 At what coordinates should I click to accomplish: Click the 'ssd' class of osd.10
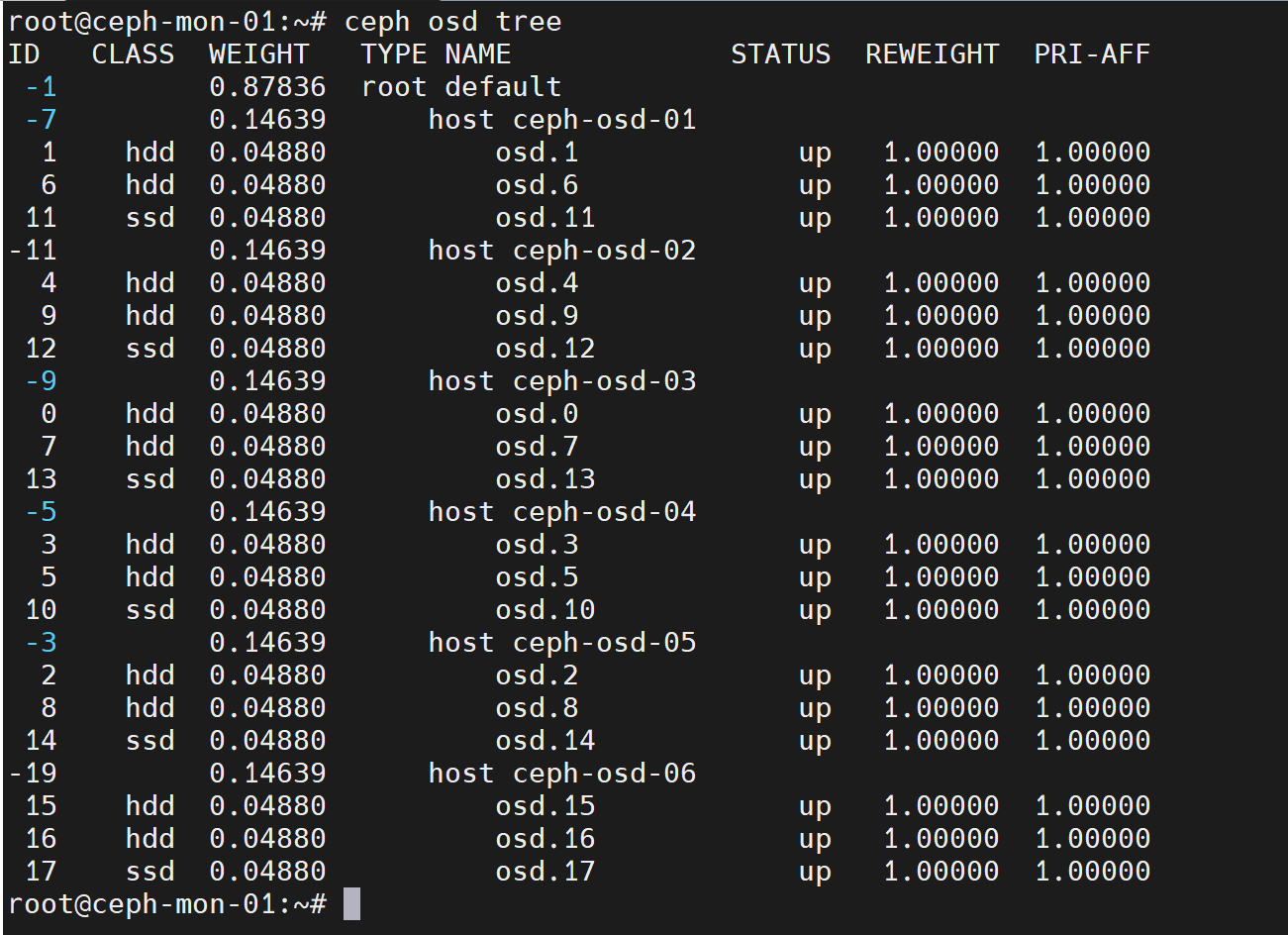tap(149, 609)
